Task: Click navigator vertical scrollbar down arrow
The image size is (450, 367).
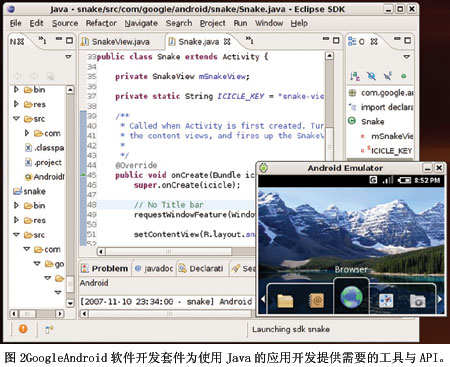Action: pyautogui.click(x=70, y=303)
